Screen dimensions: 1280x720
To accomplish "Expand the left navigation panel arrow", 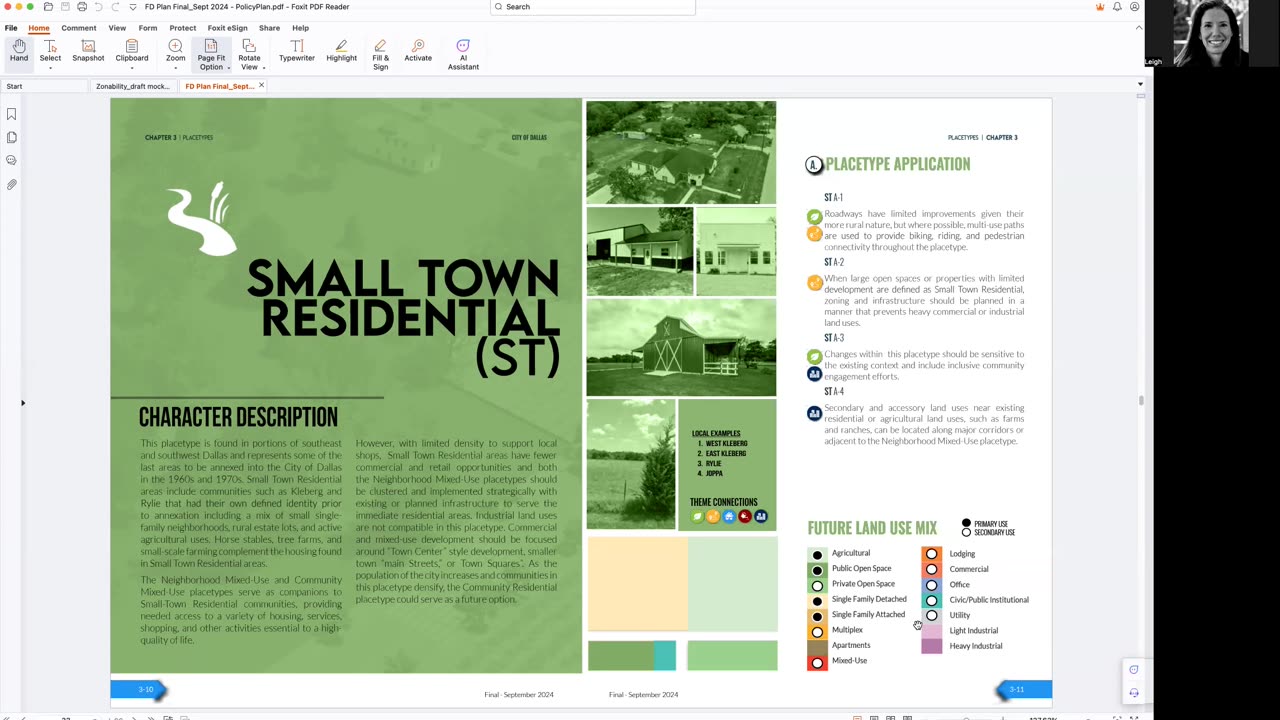I will [23, 403].
